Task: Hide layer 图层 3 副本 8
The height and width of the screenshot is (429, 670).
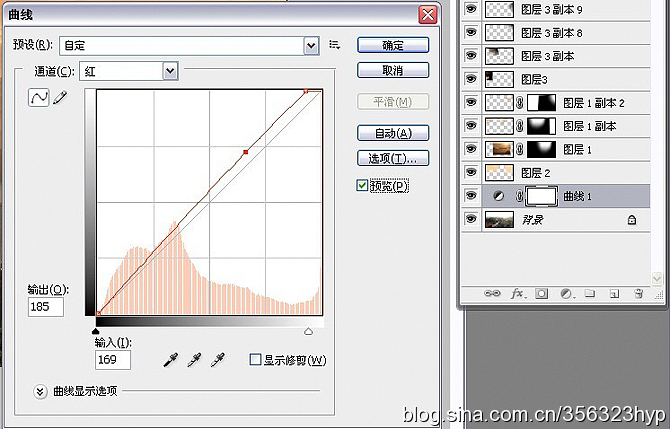Action: (471, 32)
